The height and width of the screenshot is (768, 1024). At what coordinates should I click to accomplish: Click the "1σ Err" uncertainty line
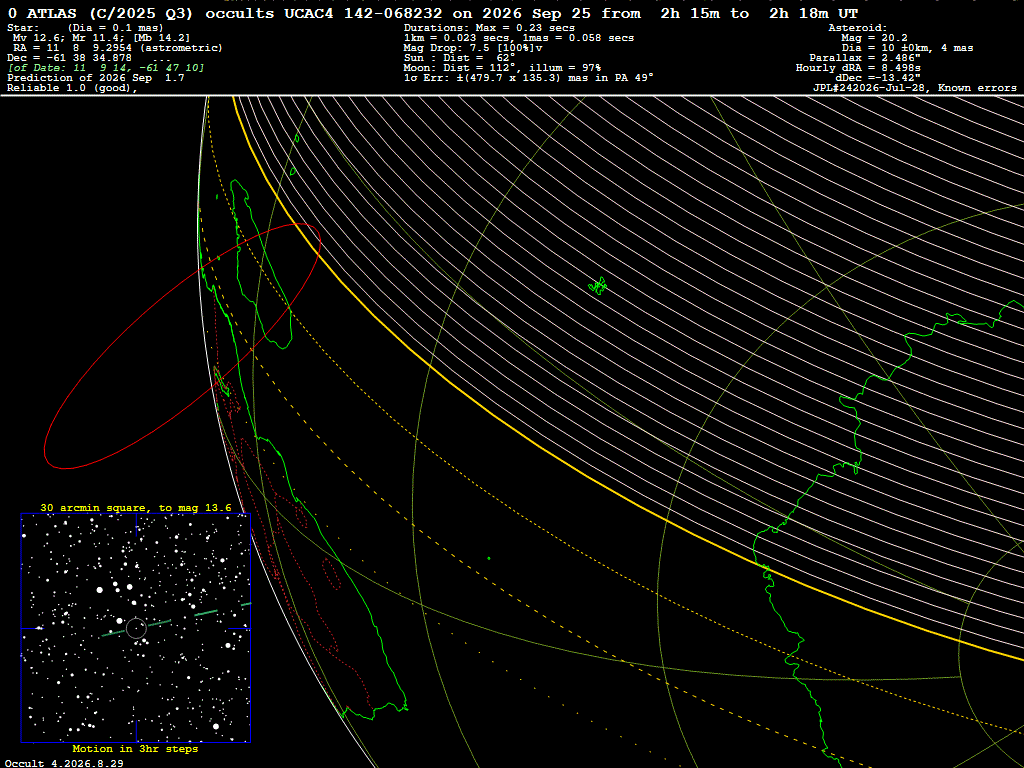[x=528, y=78]
